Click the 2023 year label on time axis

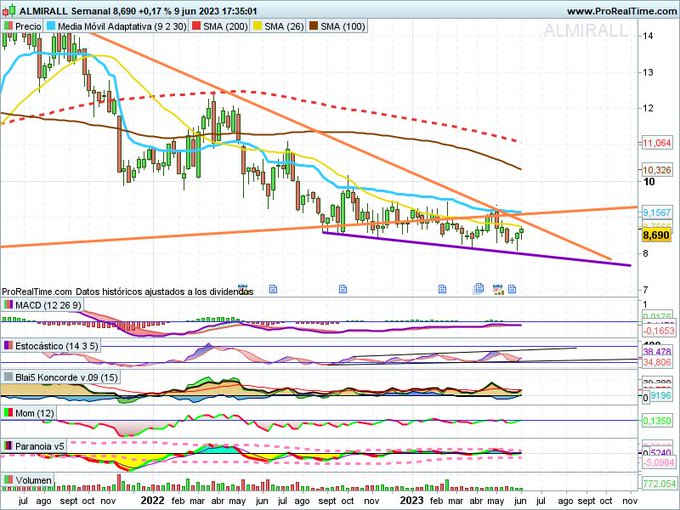412,500
